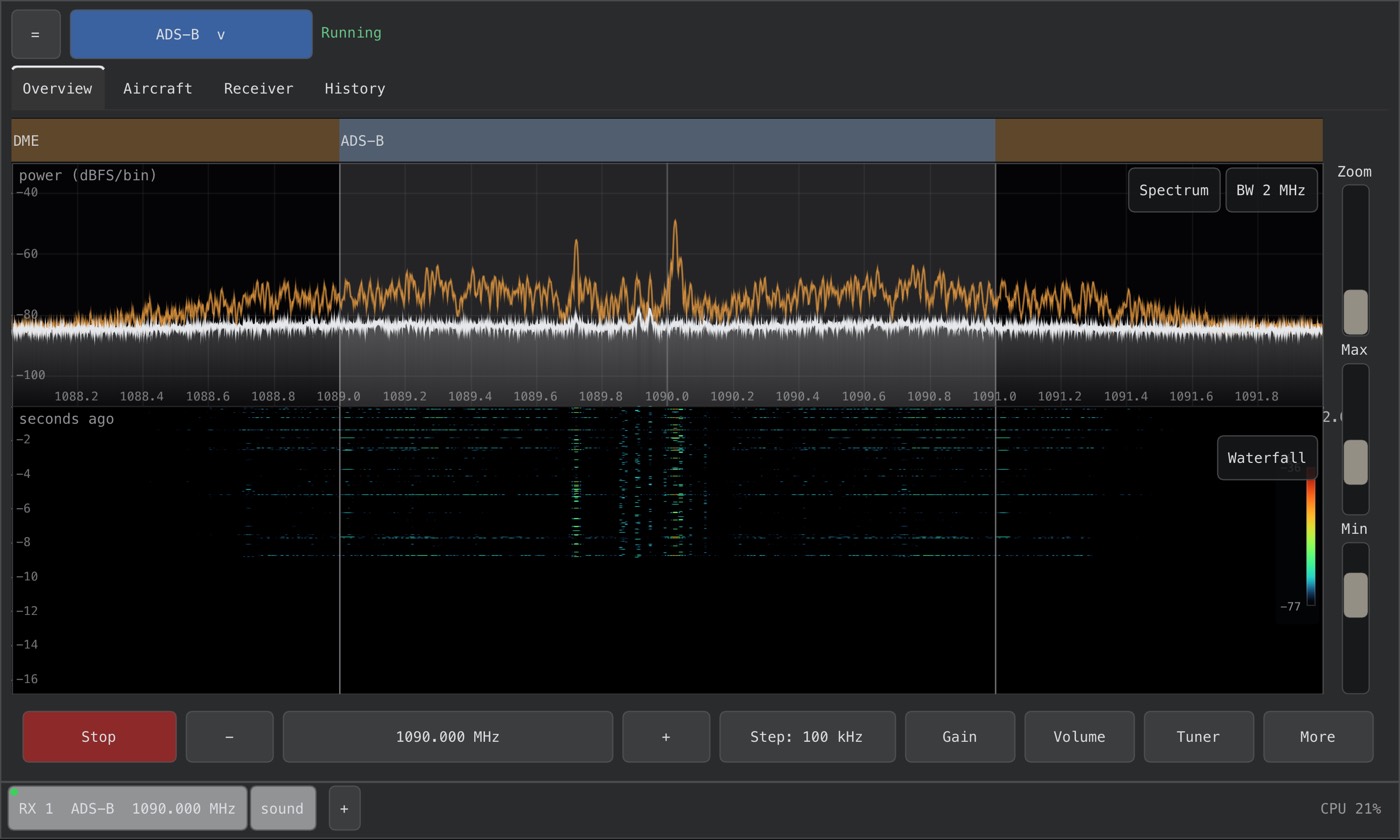Screen dimensions: 1400x840
Task: Select the ADS-B band segment
Action: click(x=667, y=140)
